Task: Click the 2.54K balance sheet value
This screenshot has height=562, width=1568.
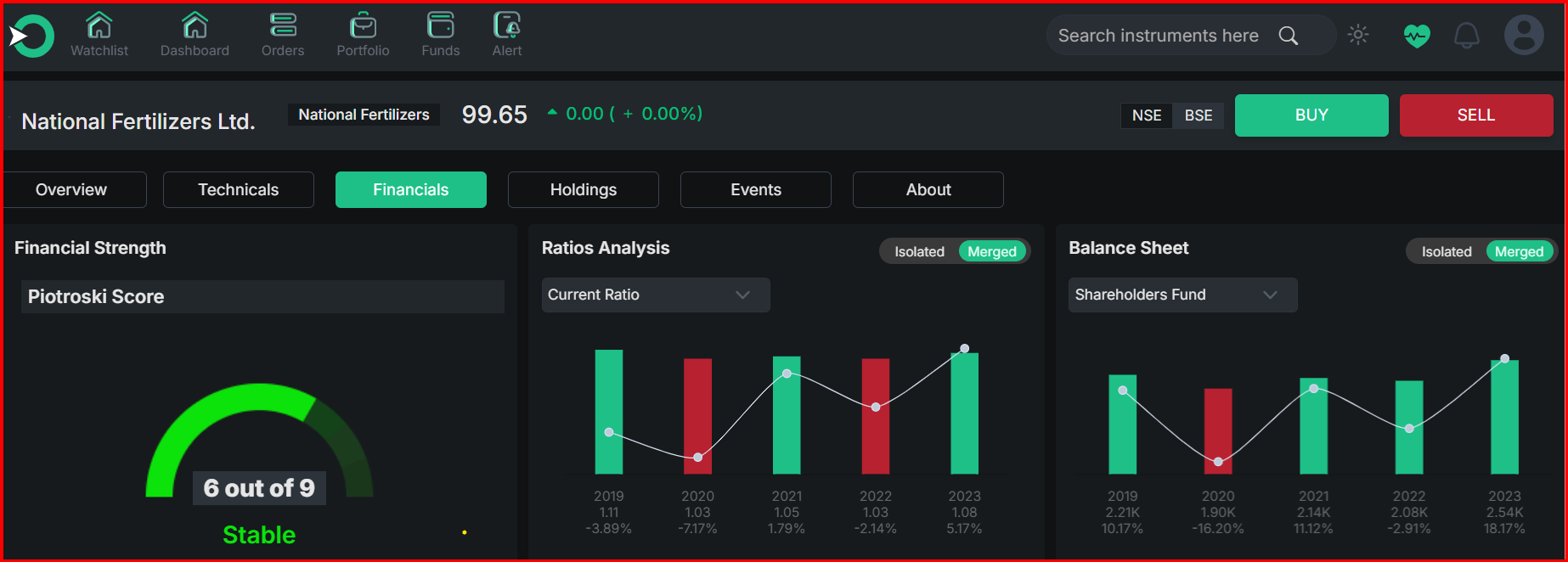Action: (x=1504, y=512)
